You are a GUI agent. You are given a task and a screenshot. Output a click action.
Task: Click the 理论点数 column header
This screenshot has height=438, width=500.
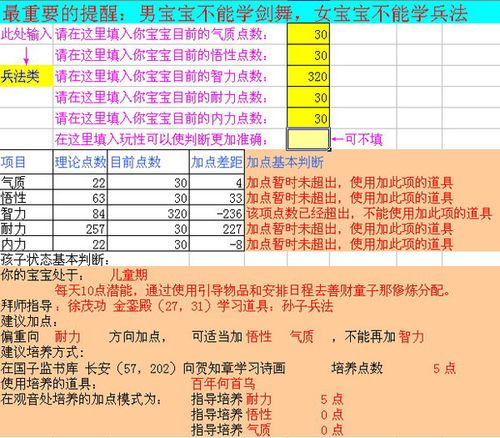(x=80, y=162)
